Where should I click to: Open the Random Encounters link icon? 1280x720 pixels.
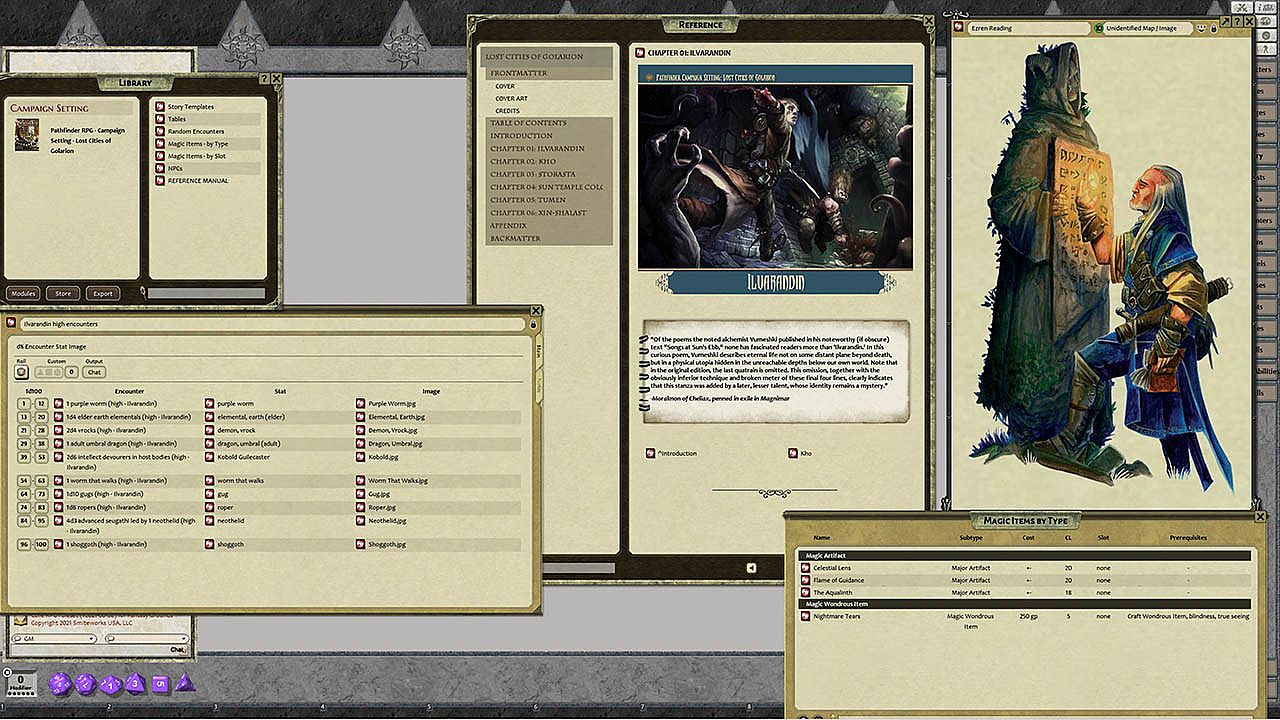[159, 131]
